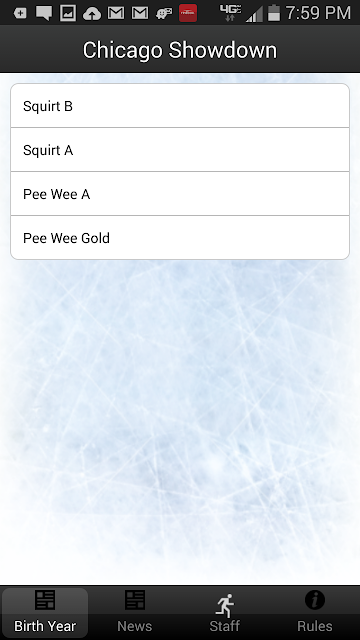
Task: Switch to the News tab label
Action: [135, 626]
